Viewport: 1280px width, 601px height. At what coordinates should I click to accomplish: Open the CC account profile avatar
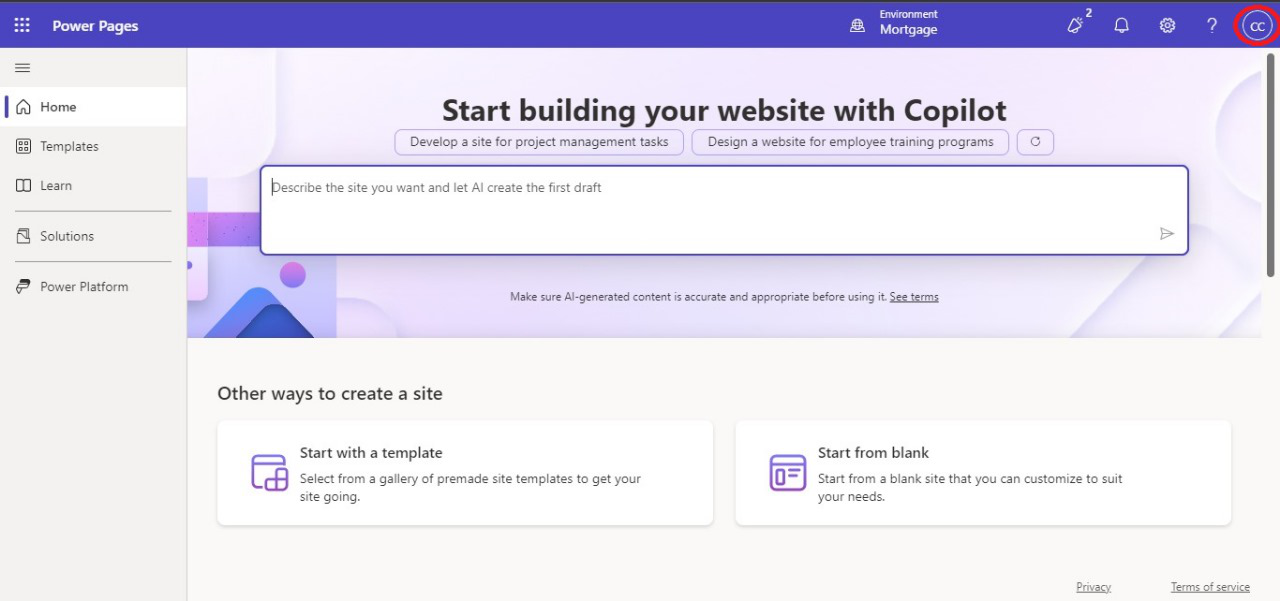[x=1257, y=26]
